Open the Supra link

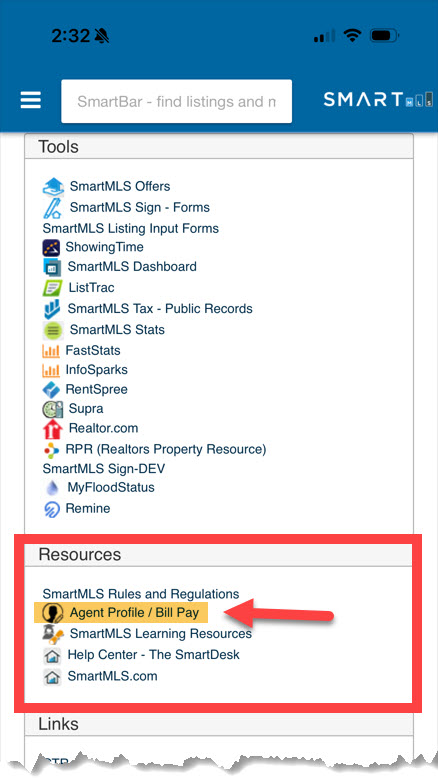(x=86, y=409)
